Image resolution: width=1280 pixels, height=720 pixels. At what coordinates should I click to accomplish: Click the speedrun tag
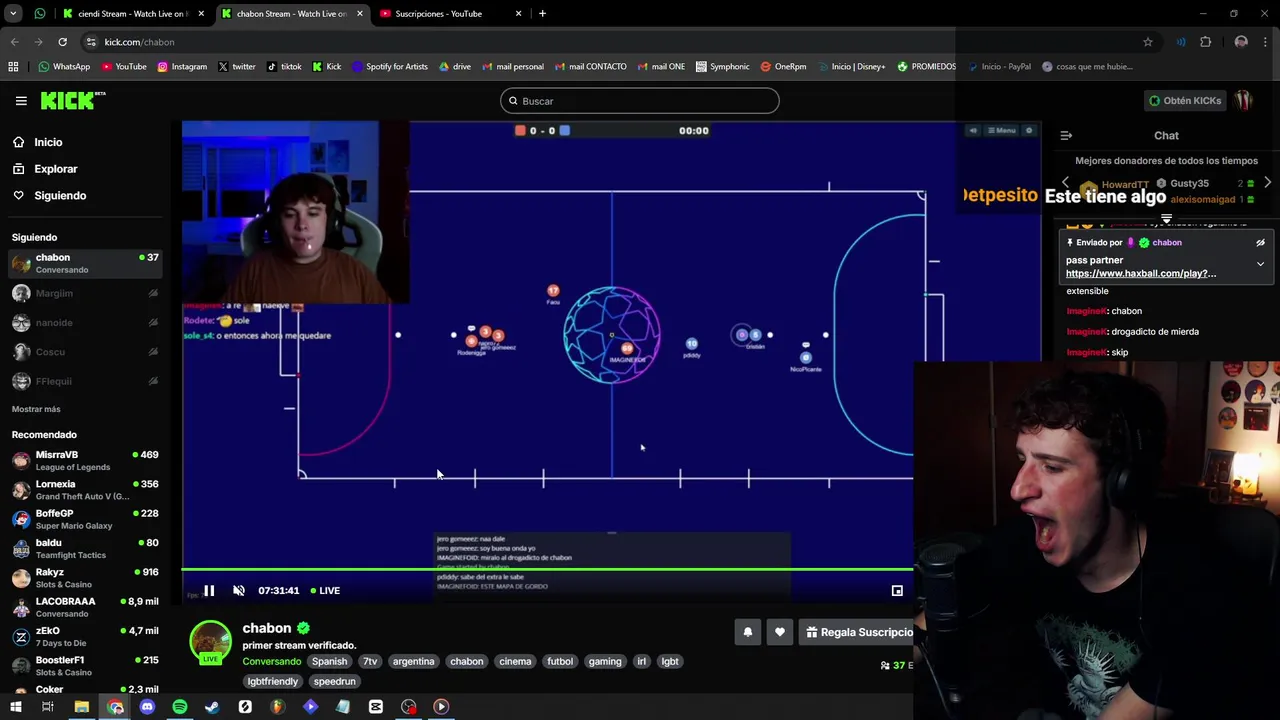point(334,681)
